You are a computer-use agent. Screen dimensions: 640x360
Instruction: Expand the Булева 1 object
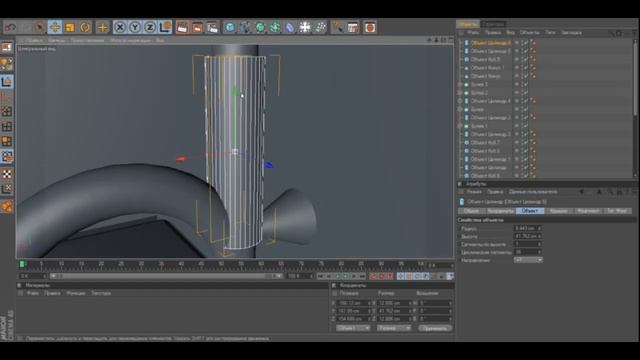point(460,126)
